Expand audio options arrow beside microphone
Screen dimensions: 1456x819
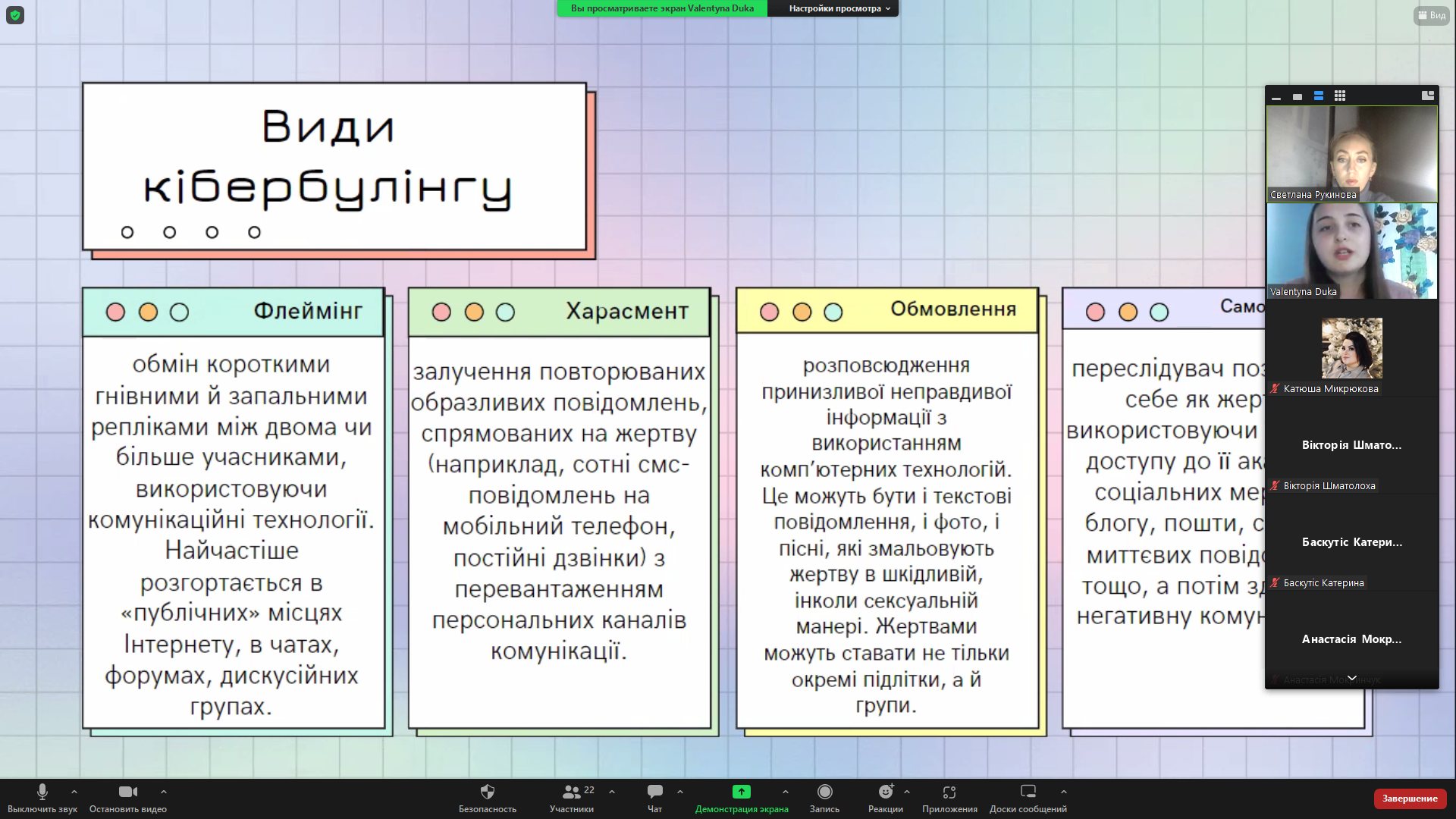(x=74, y=792)
